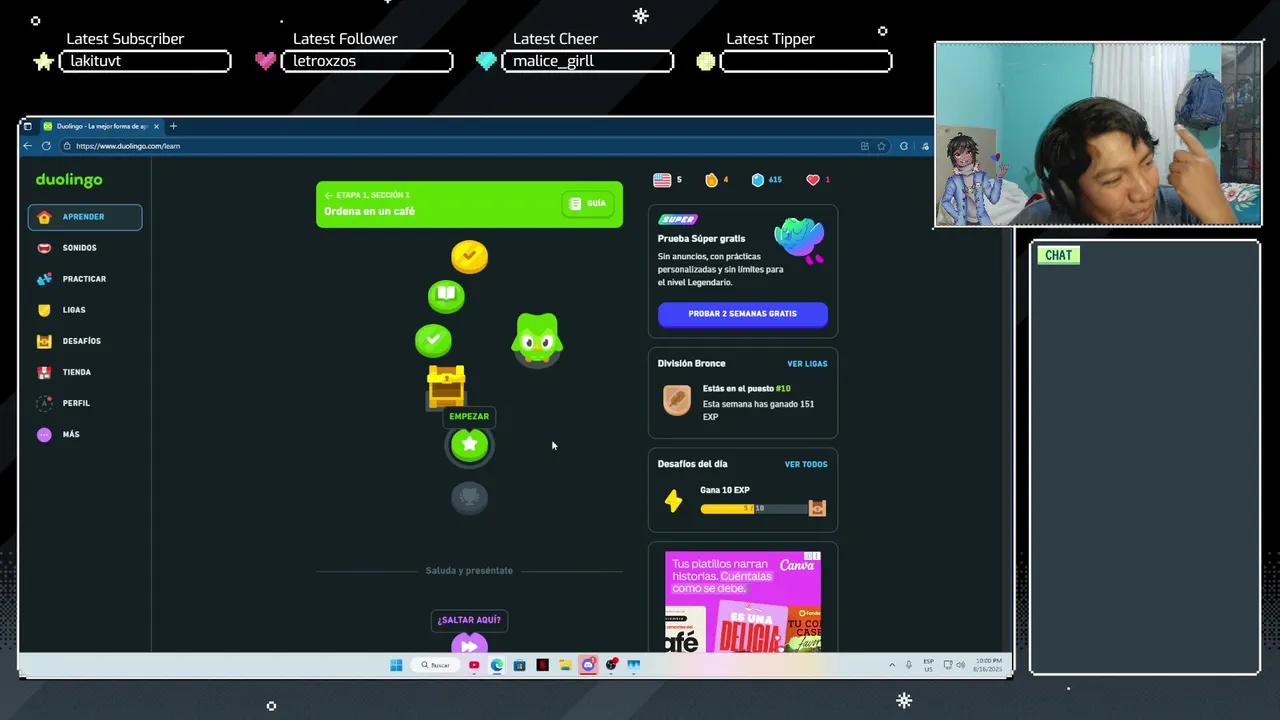Open the Ver ligas link
1280x720 pixels.
point(807,364)
